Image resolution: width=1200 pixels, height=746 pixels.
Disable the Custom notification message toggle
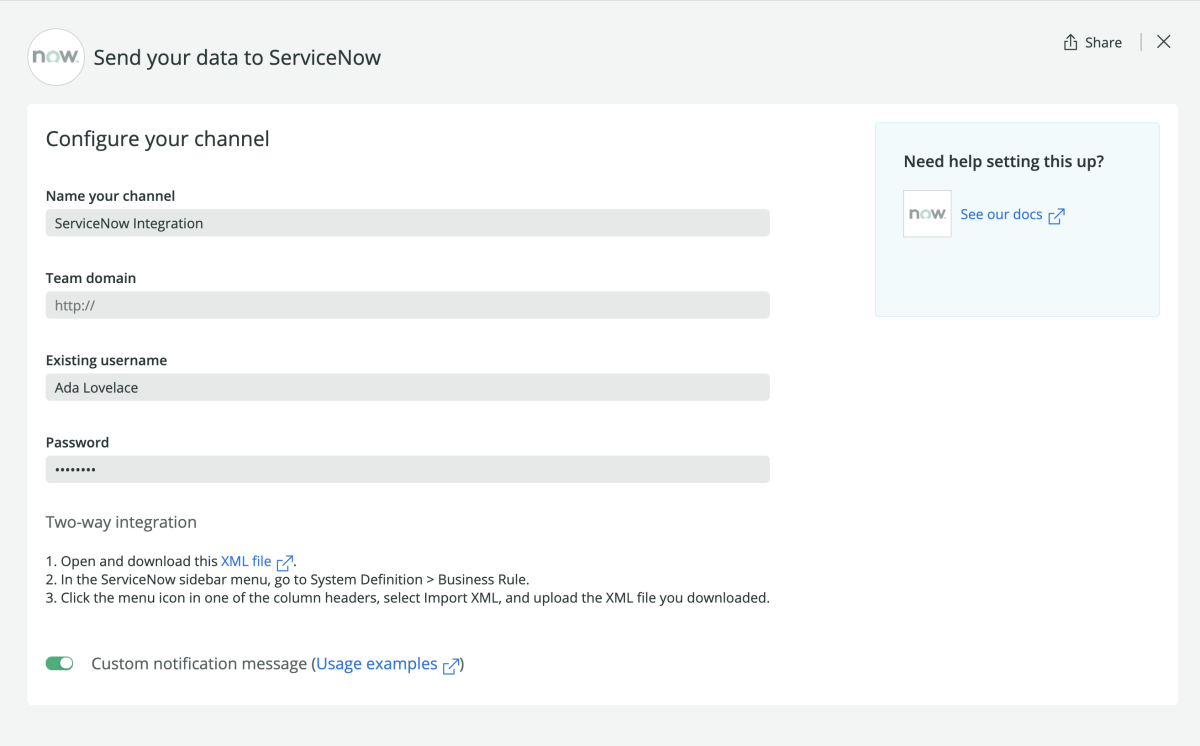coord(60,663)
